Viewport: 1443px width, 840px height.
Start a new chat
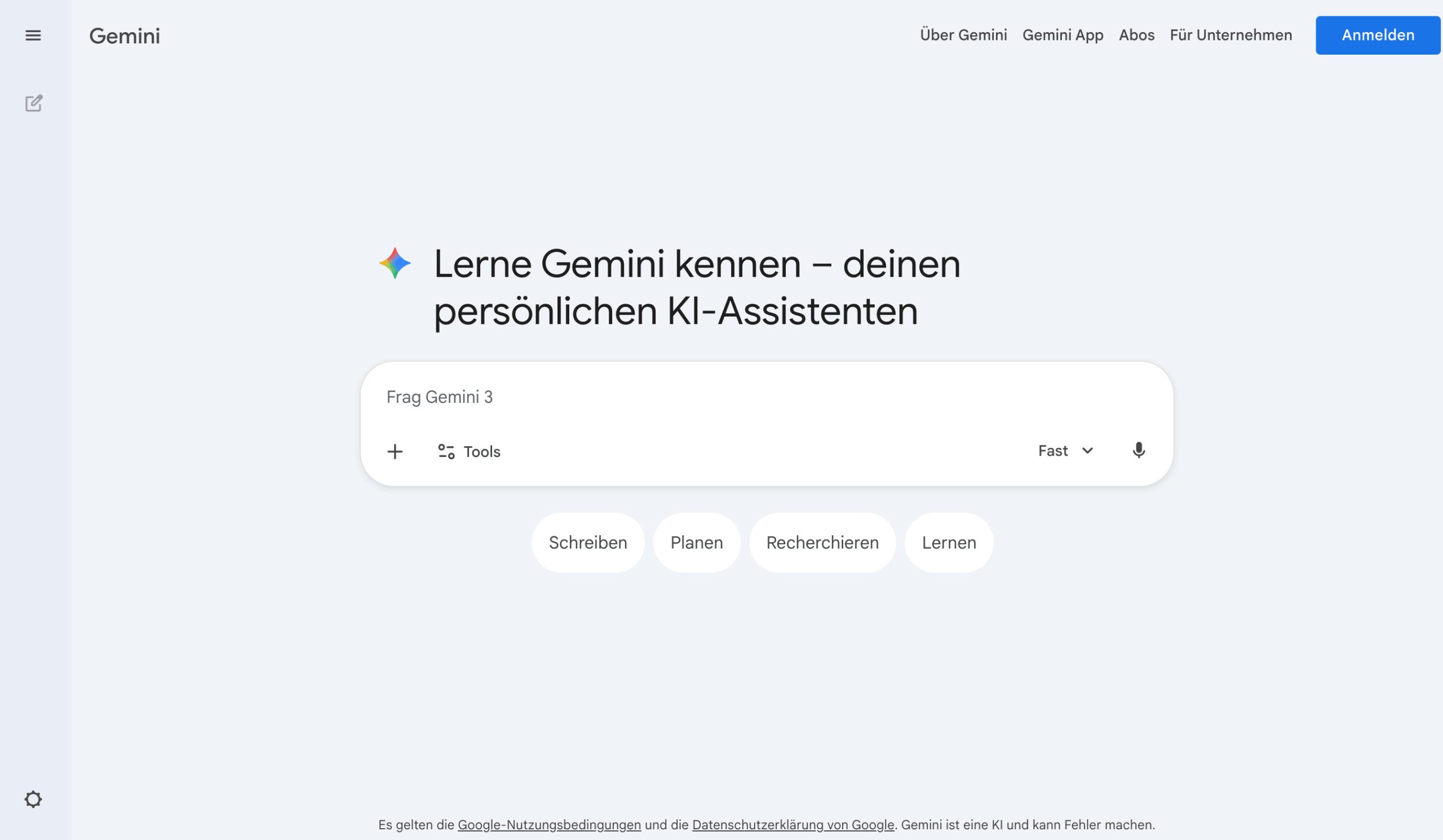pyautogui.click(x=34, y=104)
